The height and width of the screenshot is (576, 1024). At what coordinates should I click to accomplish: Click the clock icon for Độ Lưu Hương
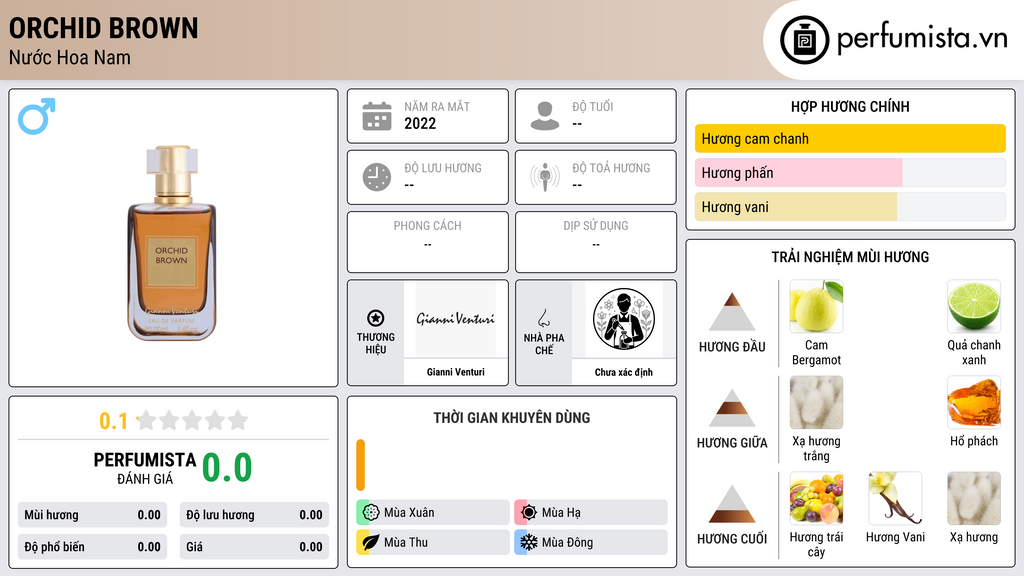click(377, 177)
